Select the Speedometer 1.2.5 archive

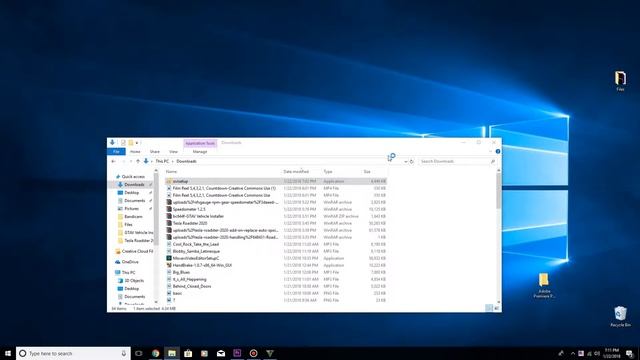189,209
